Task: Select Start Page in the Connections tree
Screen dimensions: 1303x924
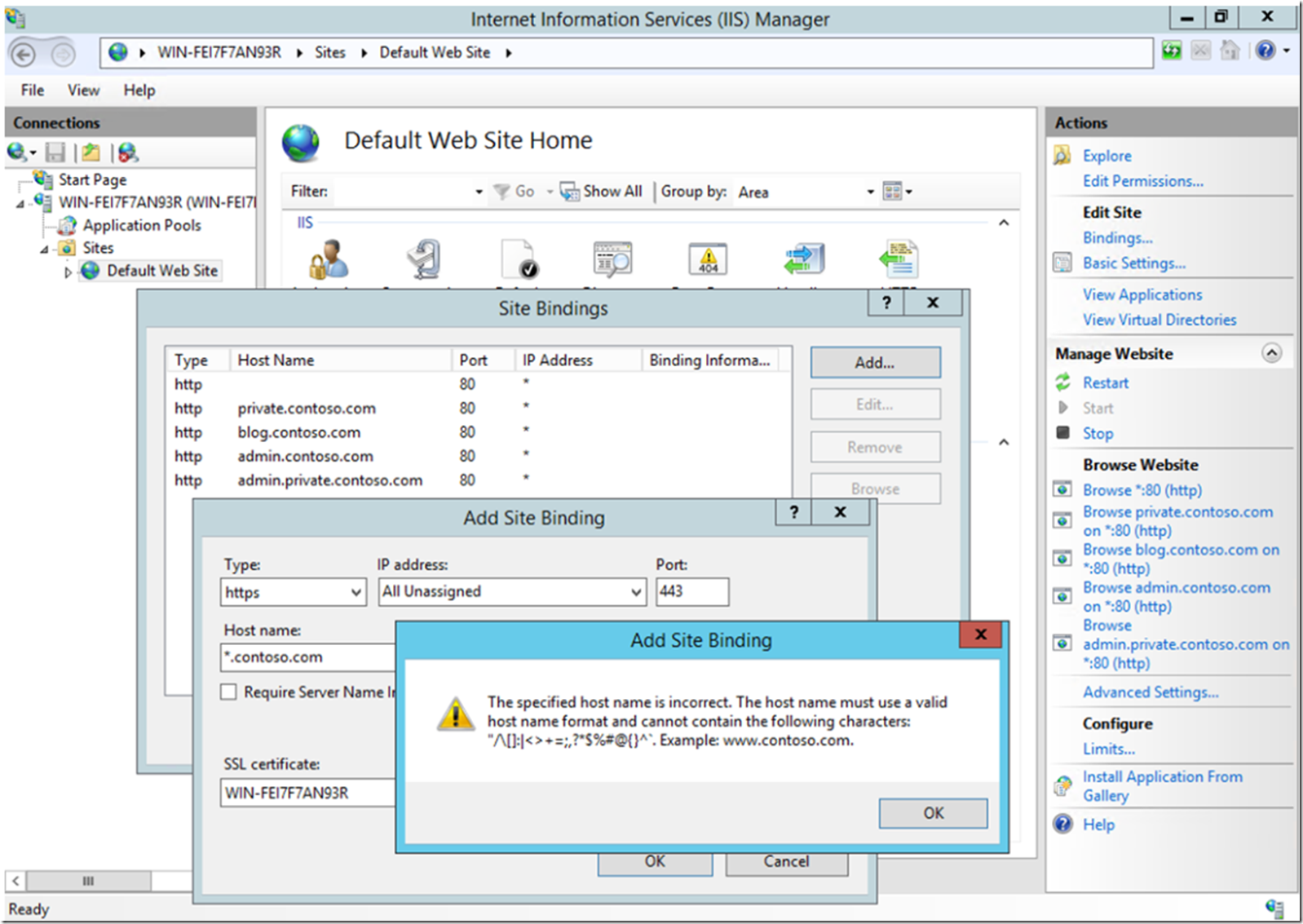Action: [x=92, y=179]
